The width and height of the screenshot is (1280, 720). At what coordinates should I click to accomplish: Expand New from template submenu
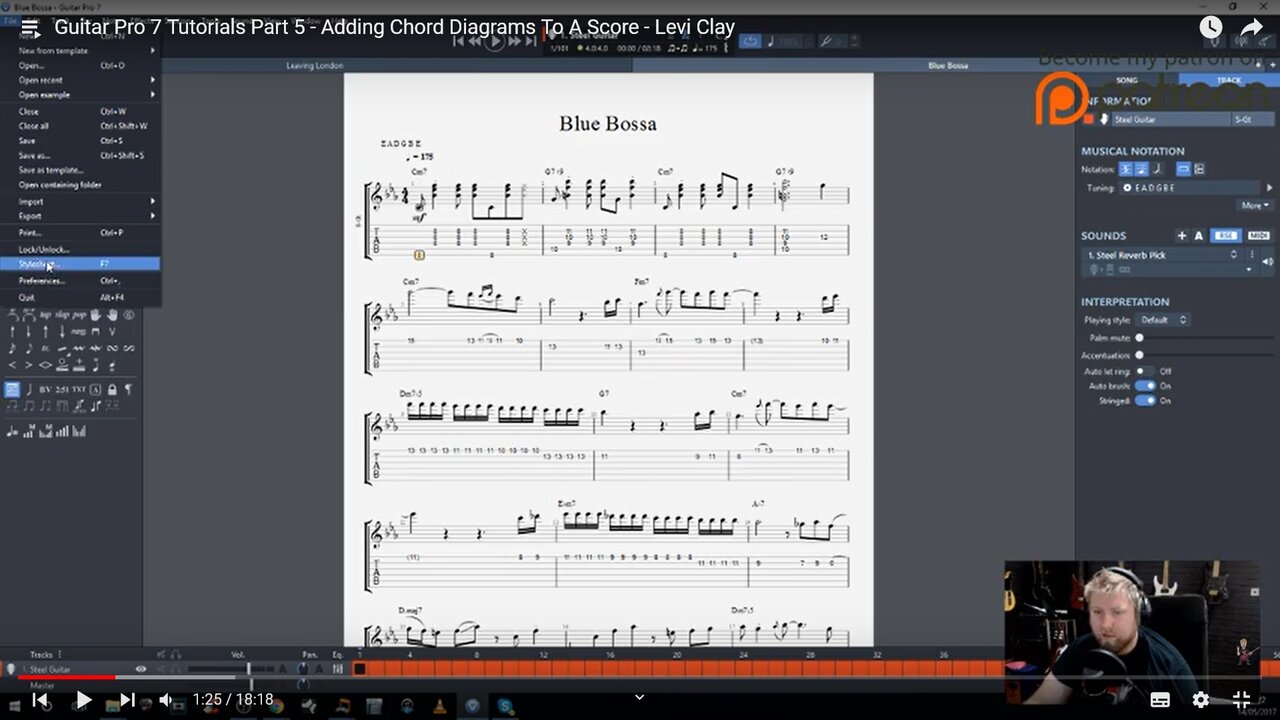pos(80,50)
